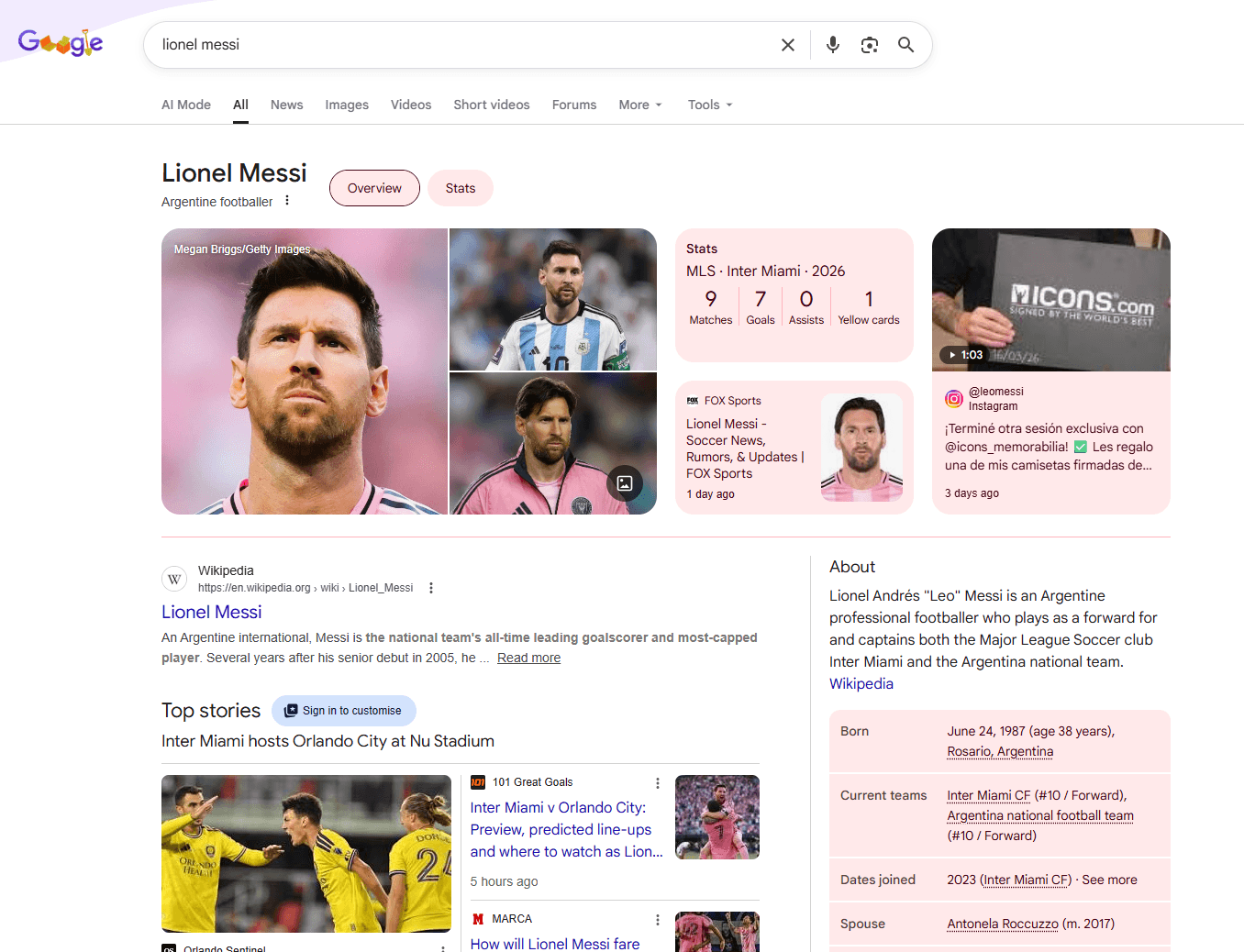Open Messi Argentina jersey photo
The width and height of the screenshot is (1244, 952).
click(553, 299)
